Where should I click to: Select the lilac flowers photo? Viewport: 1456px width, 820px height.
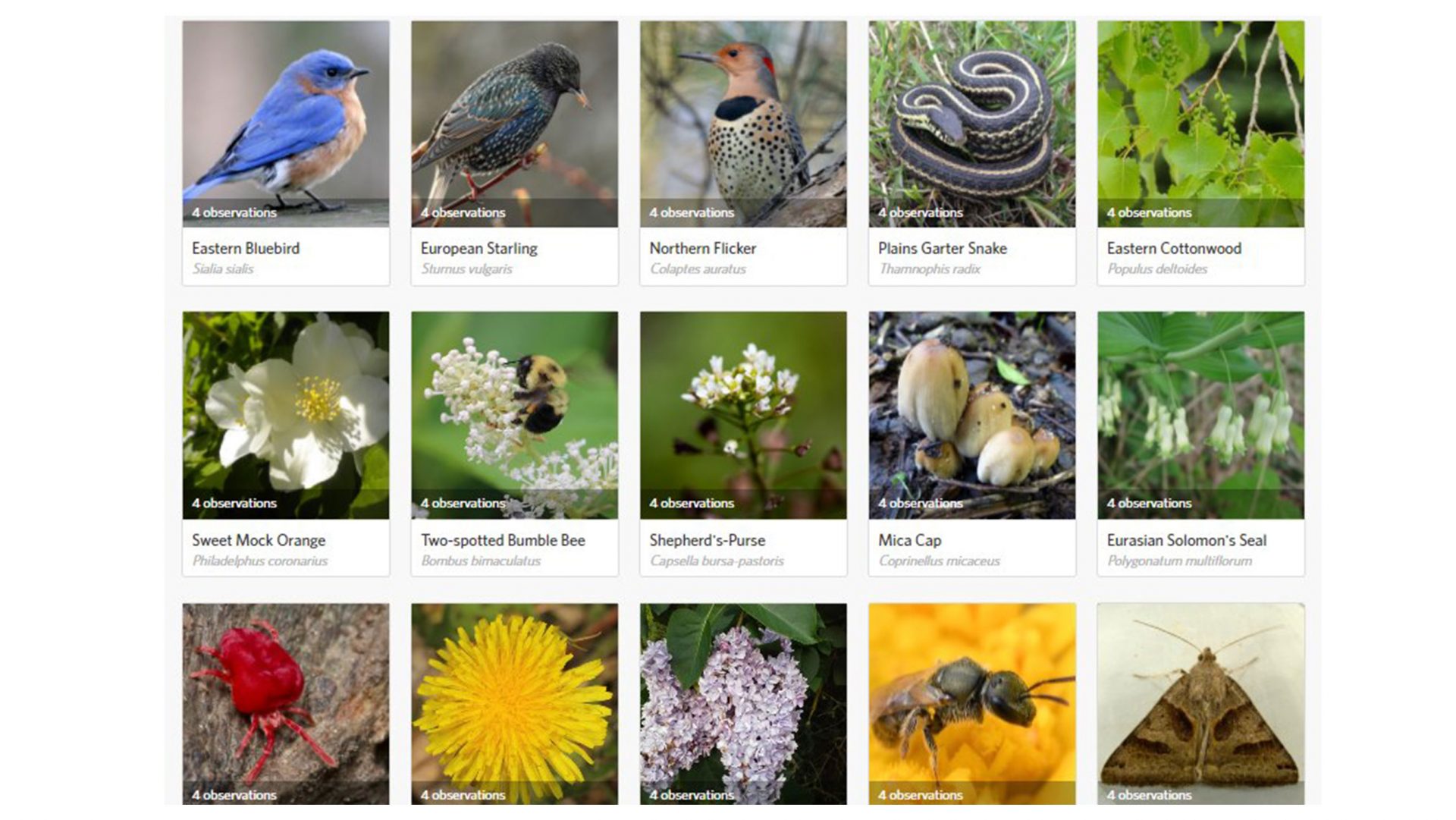(743, 704)
